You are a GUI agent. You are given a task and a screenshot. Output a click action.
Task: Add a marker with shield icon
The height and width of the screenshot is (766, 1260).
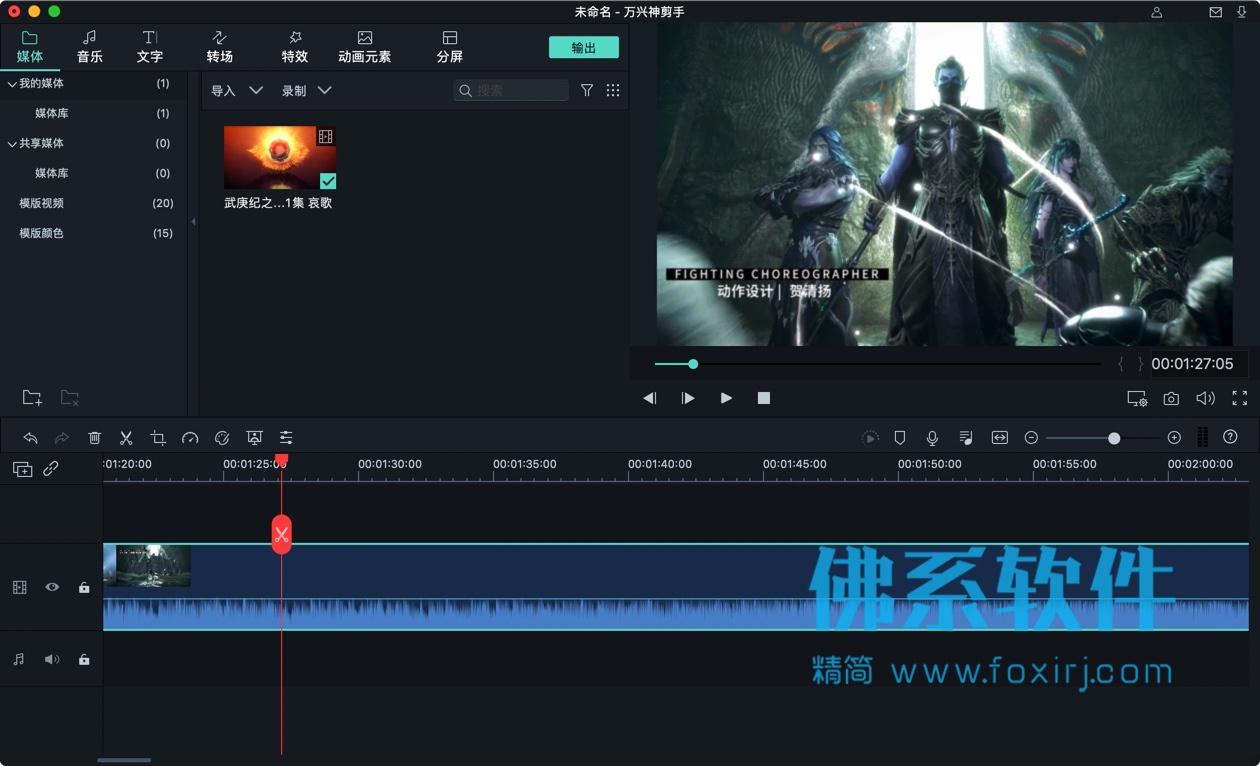coord(900,438)
